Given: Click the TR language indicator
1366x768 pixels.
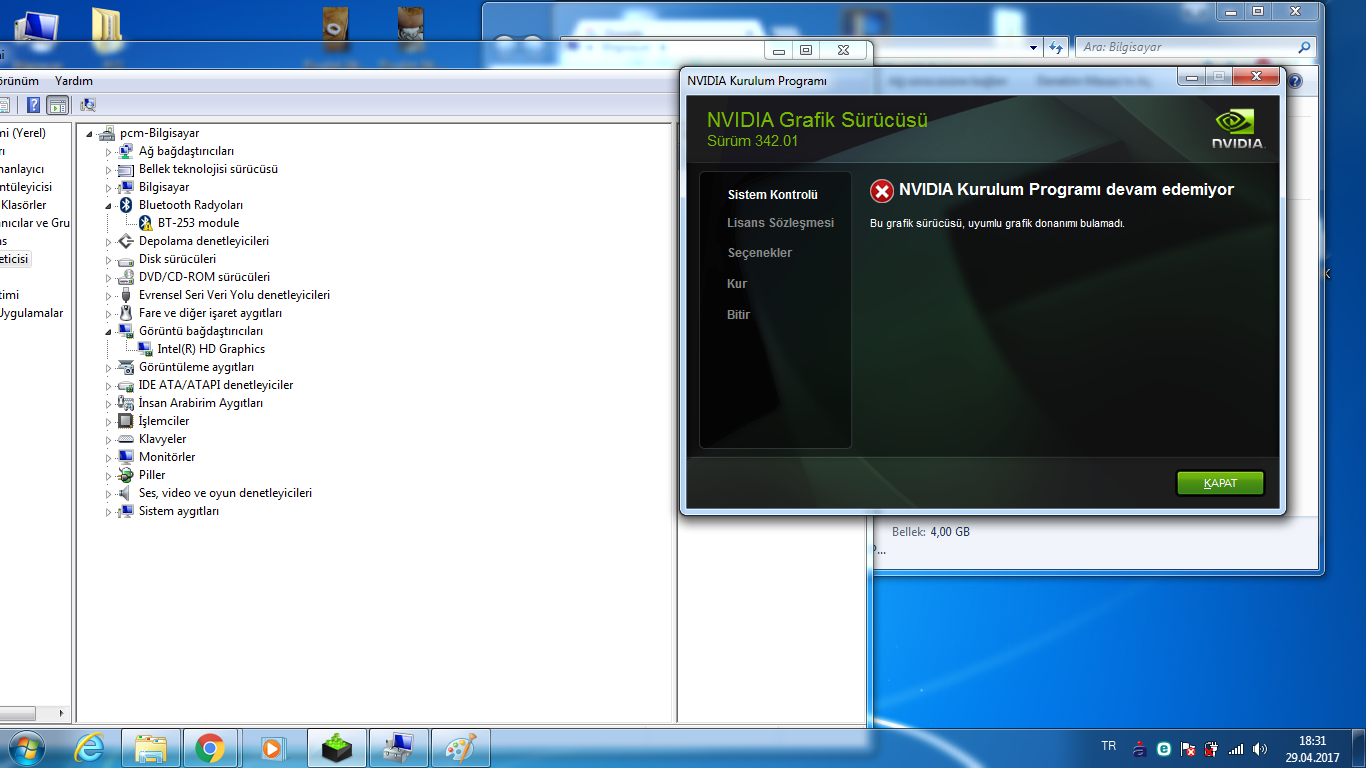Looking at the screenshot, I should coord(1108,746).
